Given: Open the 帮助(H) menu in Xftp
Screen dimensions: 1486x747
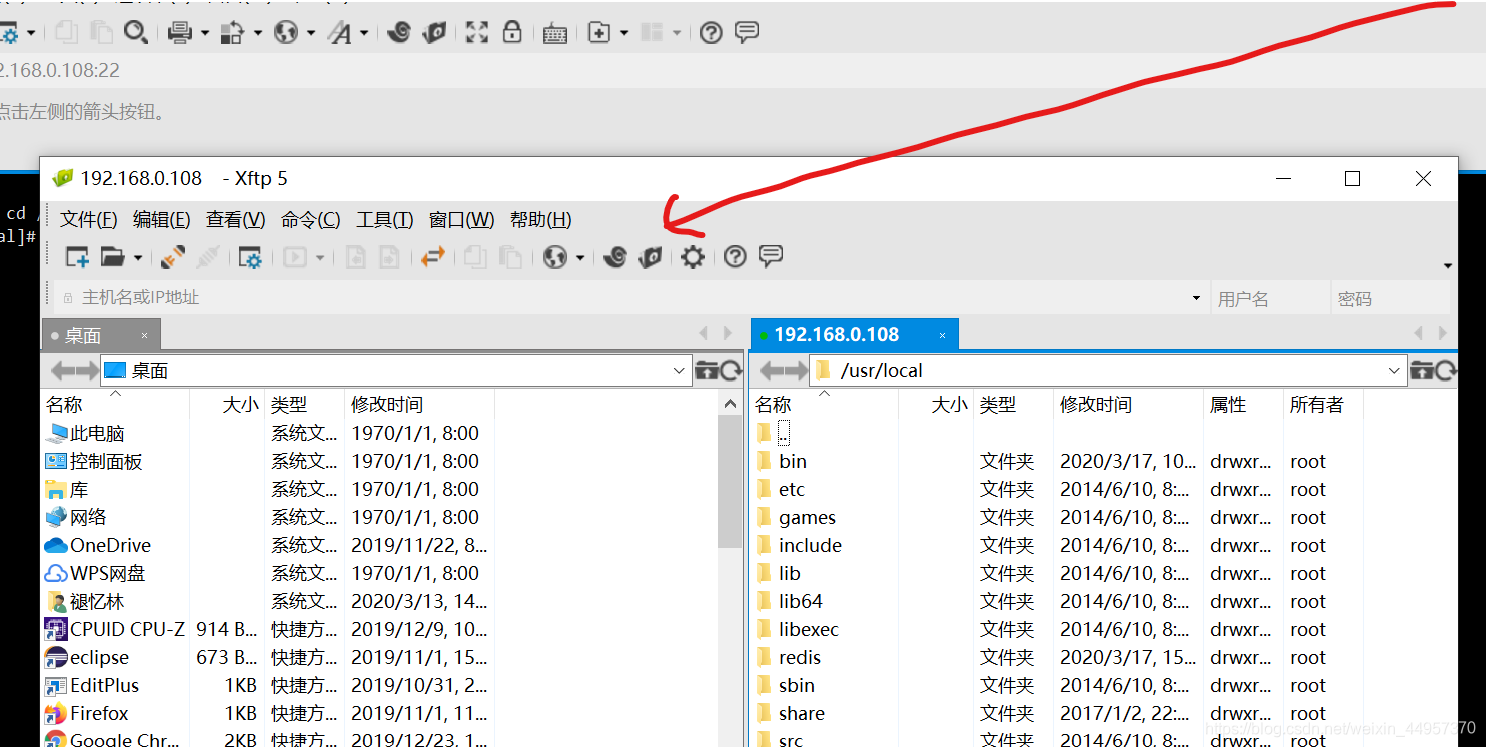Looking at the screenshot, I should coord(541,220).
